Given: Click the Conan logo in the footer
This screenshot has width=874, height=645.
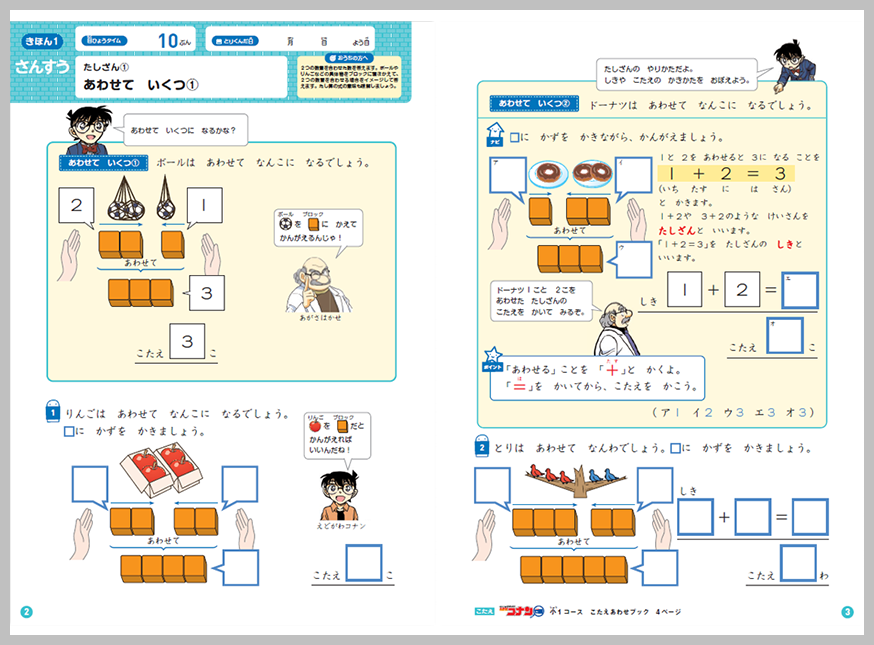Looking at the screenshot, I should [522, 611].
